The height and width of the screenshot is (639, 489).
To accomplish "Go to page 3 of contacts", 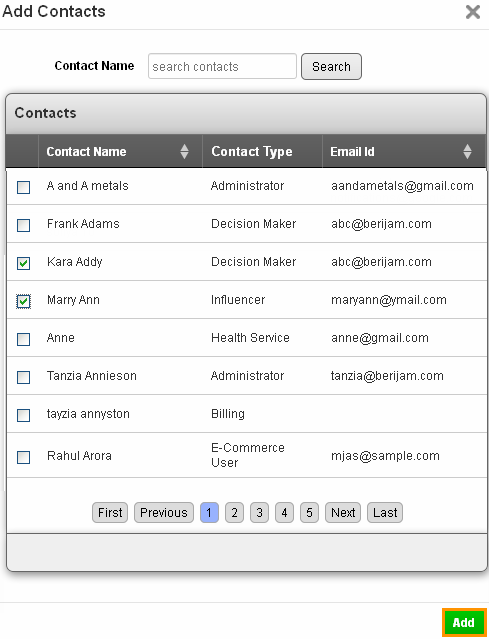I will pos(260,512).
